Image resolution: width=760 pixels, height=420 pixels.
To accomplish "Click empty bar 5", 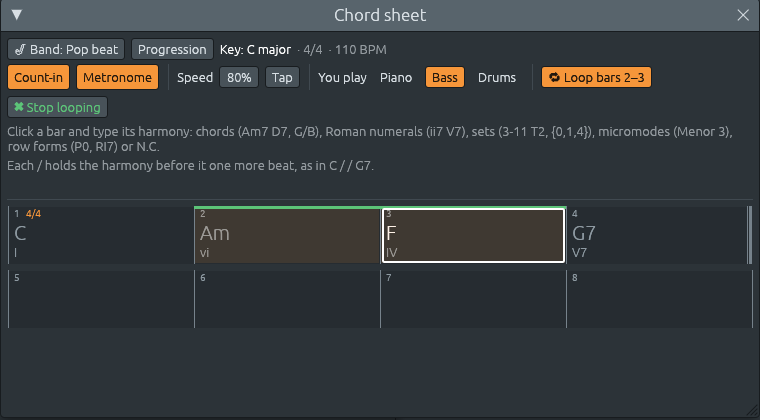I will tap(101, 299).
